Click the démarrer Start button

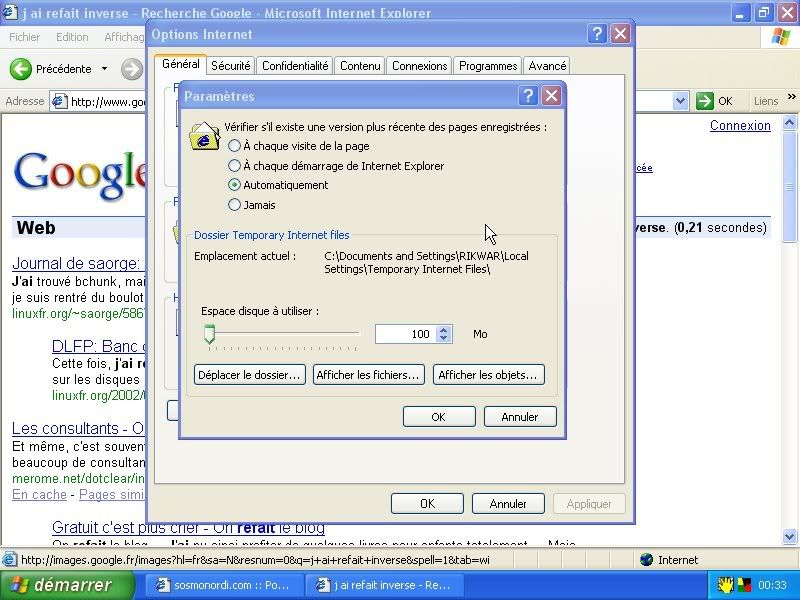click(x=67, y=585)
